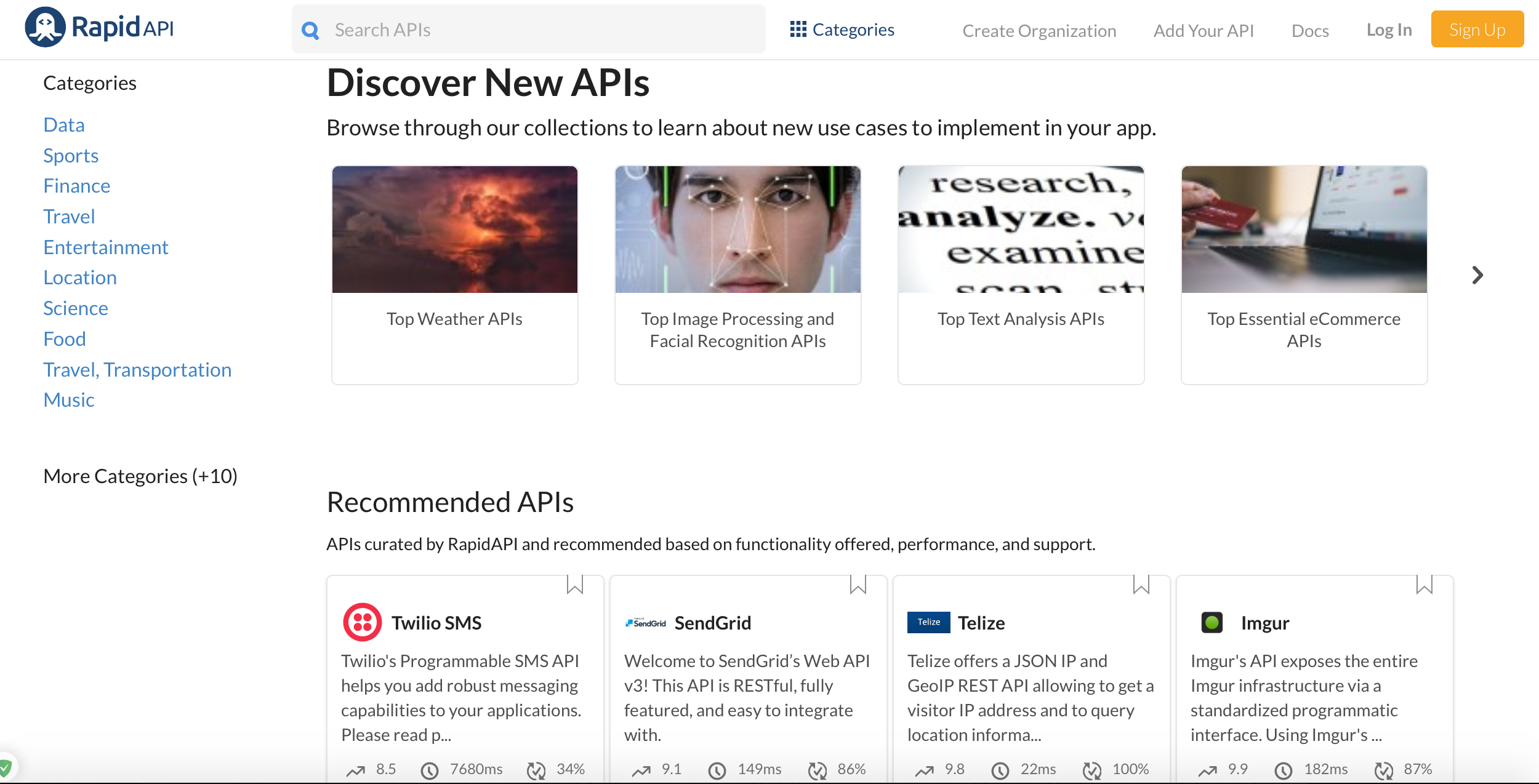Select the Entertainment category

click(106, 247)
